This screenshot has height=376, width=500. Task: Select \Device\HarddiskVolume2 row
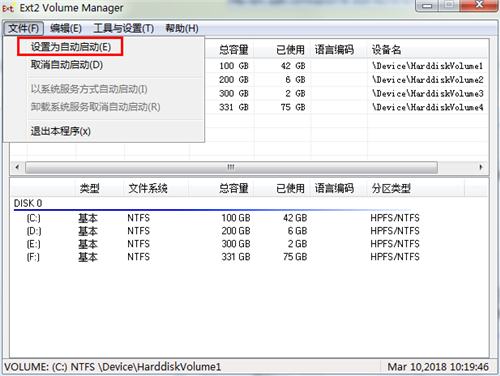pos(428,80)
